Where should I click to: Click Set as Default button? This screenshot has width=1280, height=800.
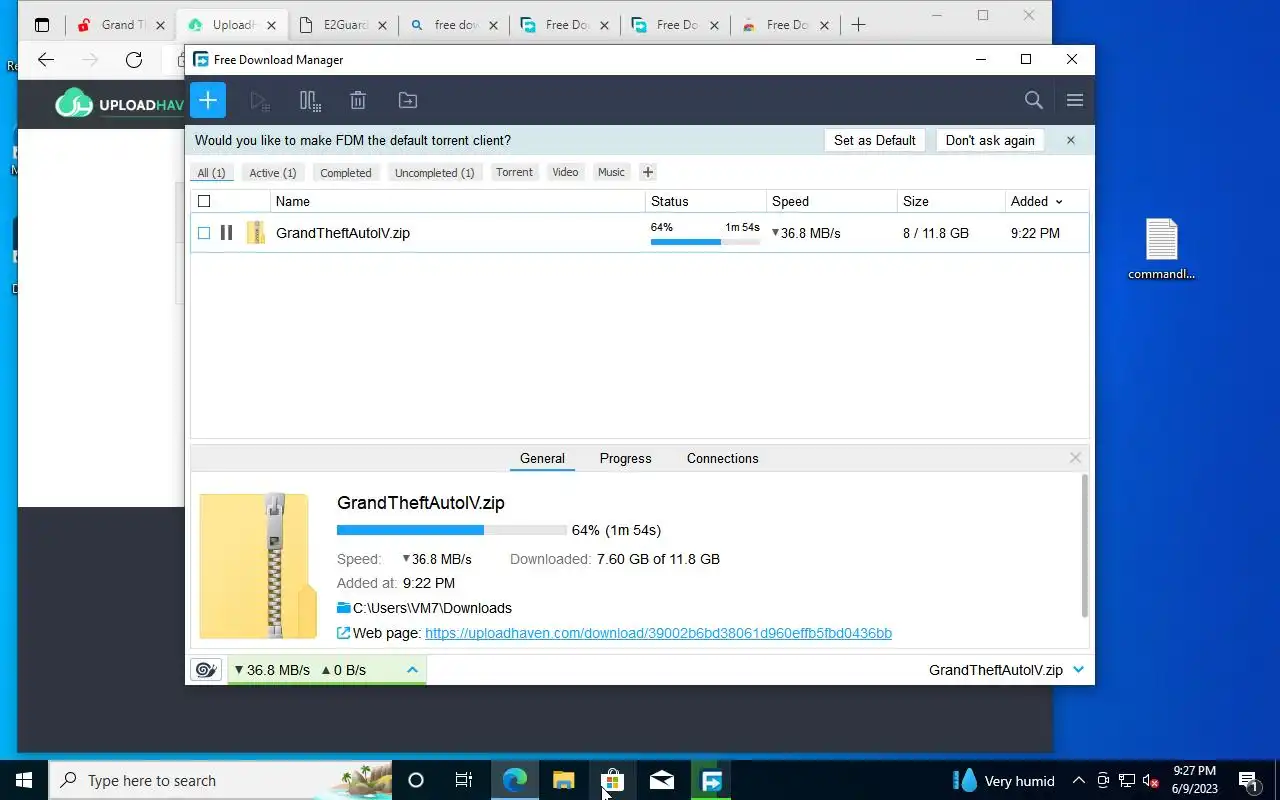pyautogui.click(x=875, y=140)
